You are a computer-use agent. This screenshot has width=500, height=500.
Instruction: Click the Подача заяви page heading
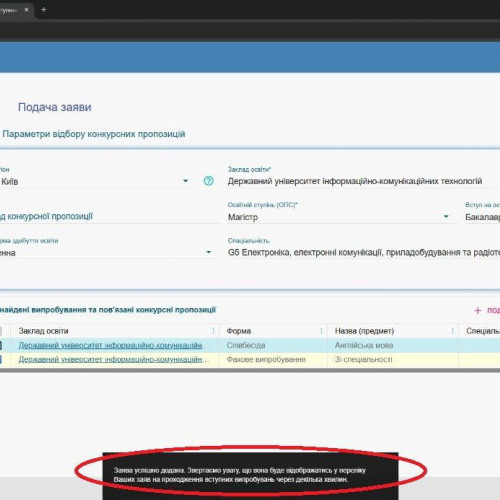(x=55, y=107)
